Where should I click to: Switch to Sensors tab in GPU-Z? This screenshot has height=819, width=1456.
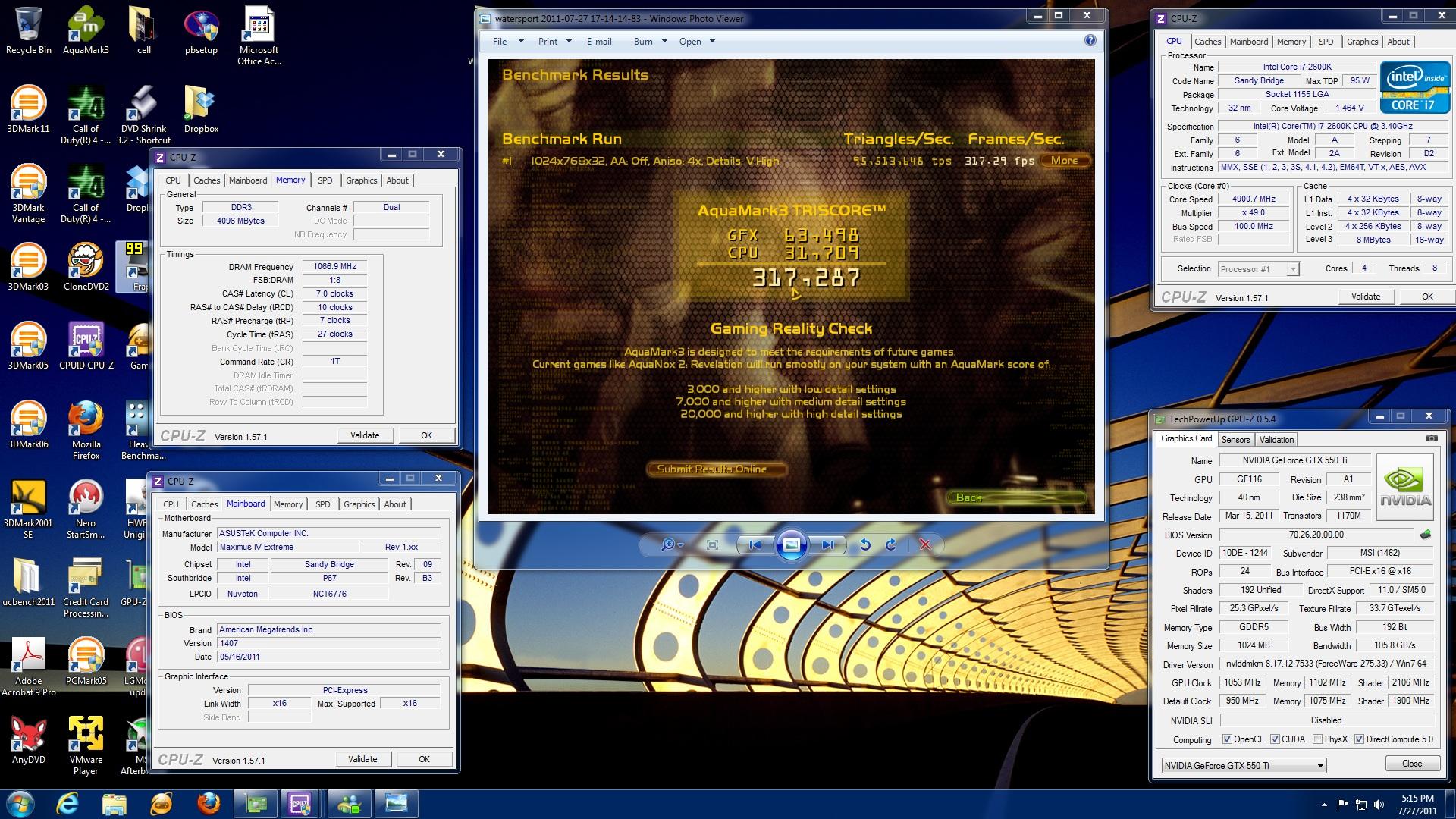(1235, 440)
